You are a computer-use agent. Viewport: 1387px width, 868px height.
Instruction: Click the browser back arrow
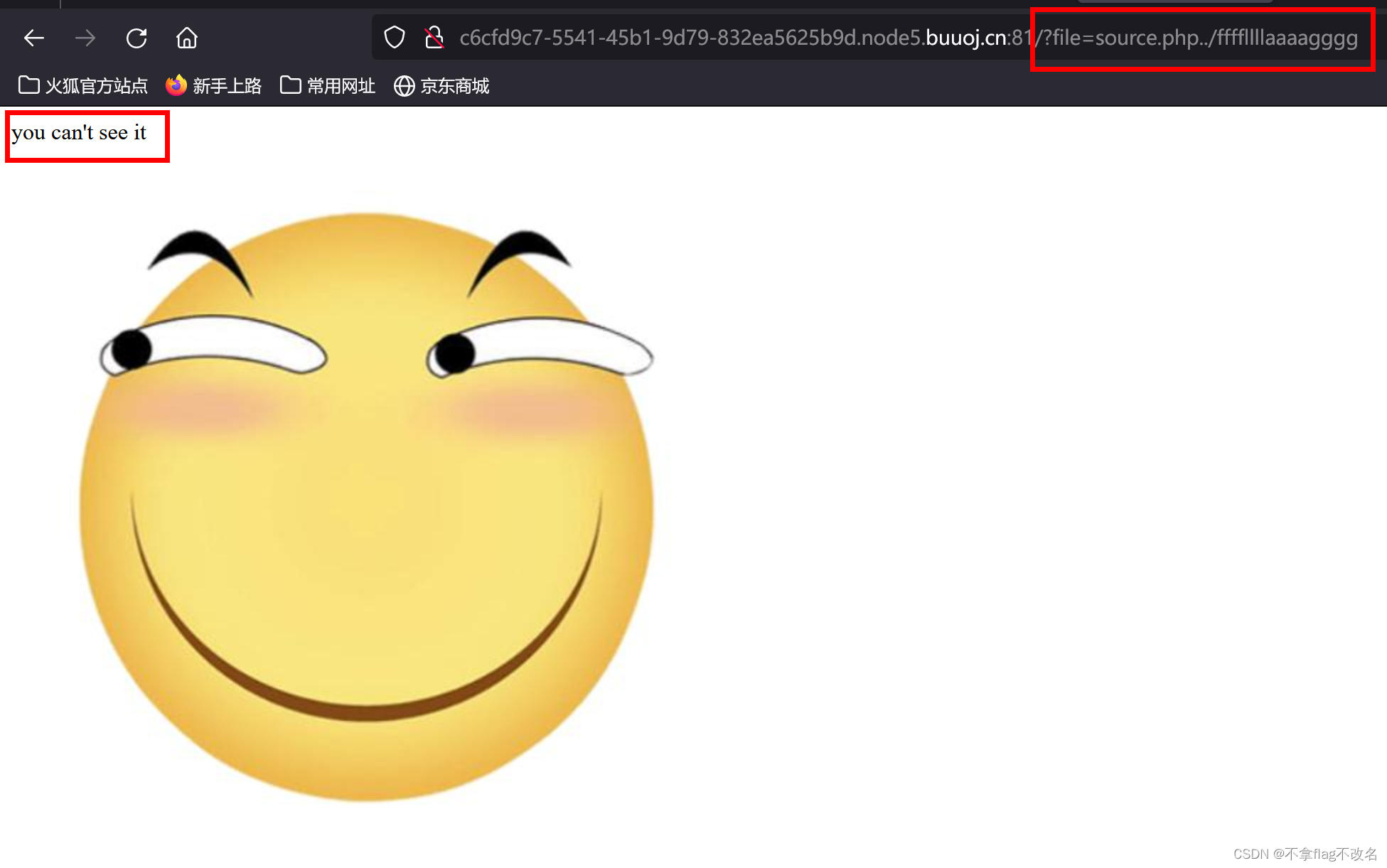tap(34, 38)
